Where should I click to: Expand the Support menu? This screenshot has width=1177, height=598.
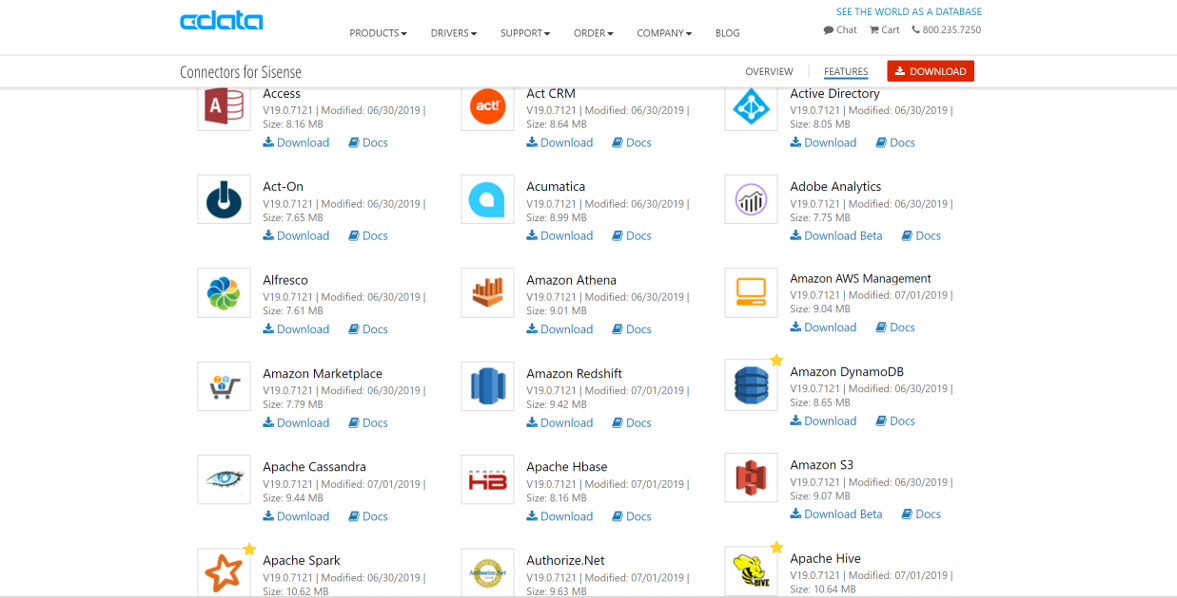coord(525,33)
